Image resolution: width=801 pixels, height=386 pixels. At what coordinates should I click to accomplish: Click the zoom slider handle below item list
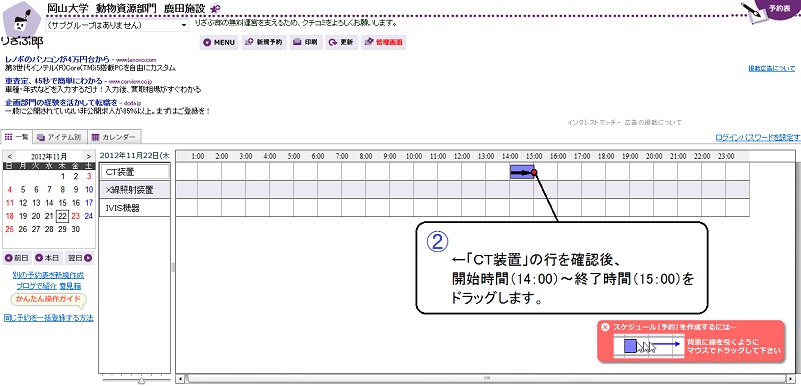[x=142, y=380]
